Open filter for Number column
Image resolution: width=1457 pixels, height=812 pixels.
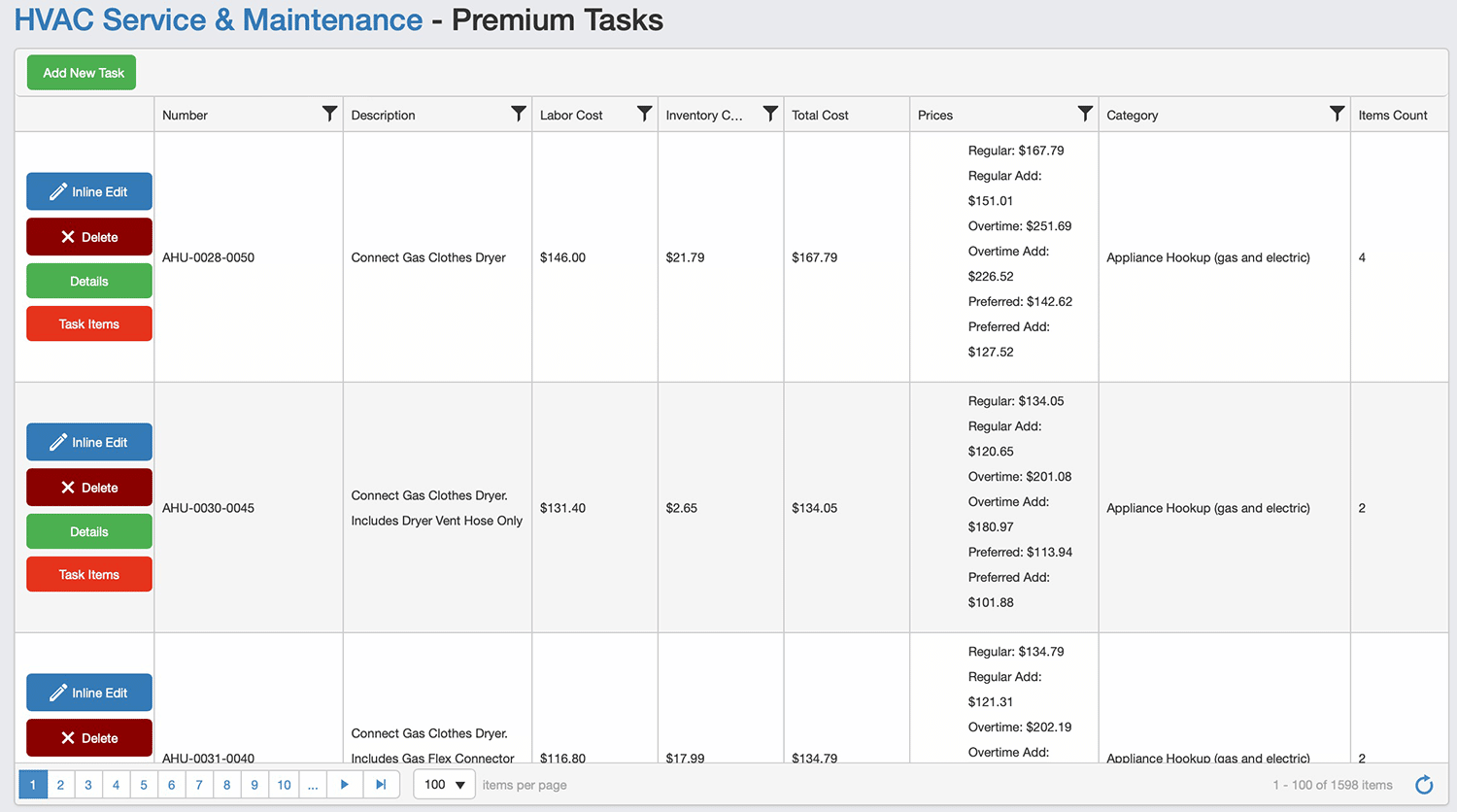(329, 114)
